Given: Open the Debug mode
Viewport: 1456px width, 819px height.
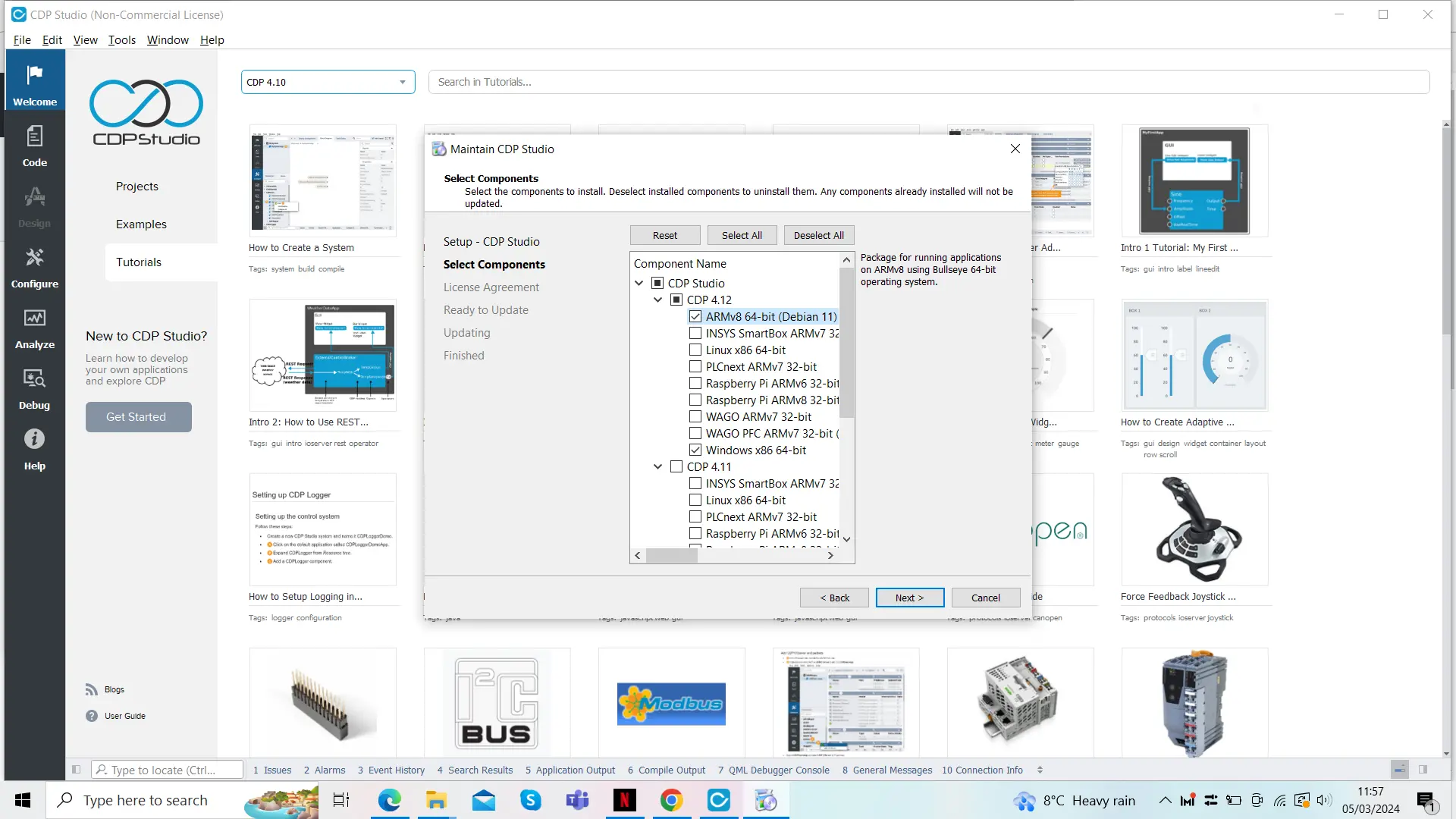Looking at the screenshot, I should tap(34, 389).
